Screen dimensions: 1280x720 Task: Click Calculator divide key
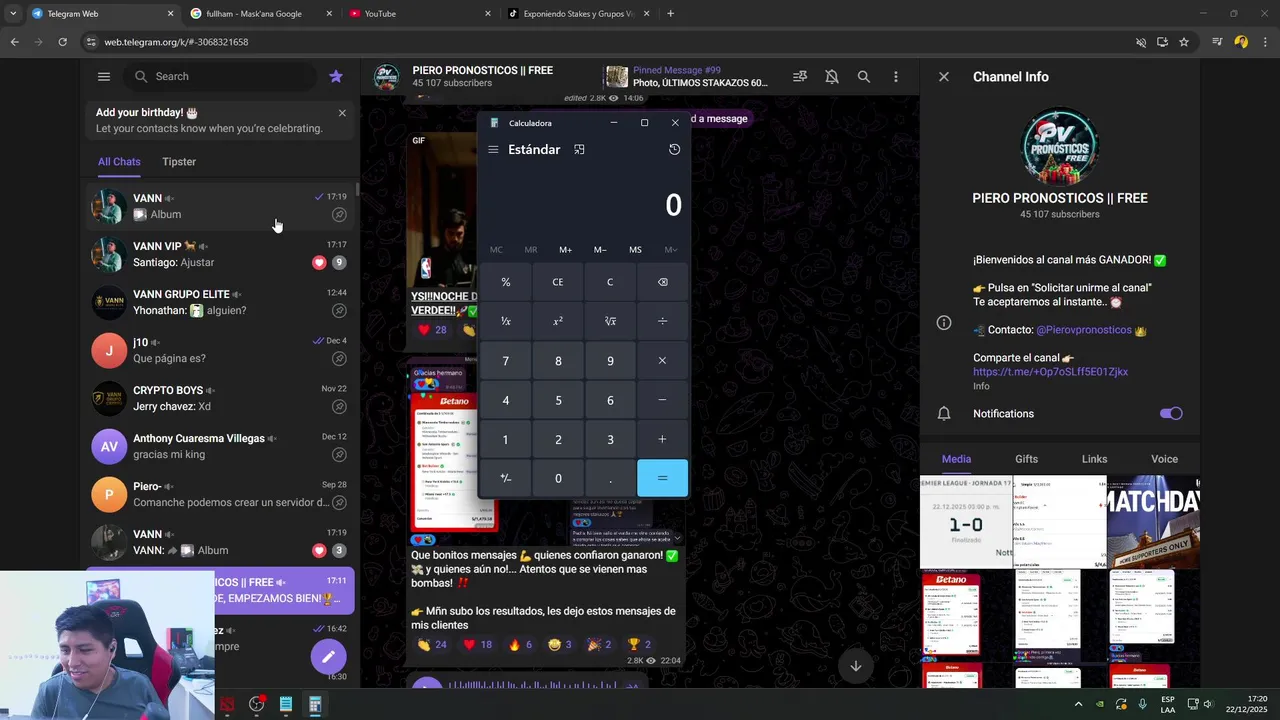coord(662,321)
